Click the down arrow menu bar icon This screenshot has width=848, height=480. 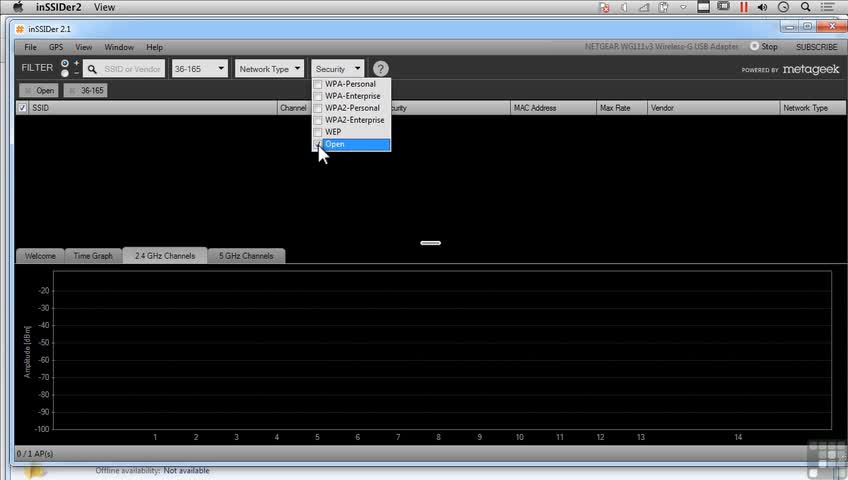point(683,7)
